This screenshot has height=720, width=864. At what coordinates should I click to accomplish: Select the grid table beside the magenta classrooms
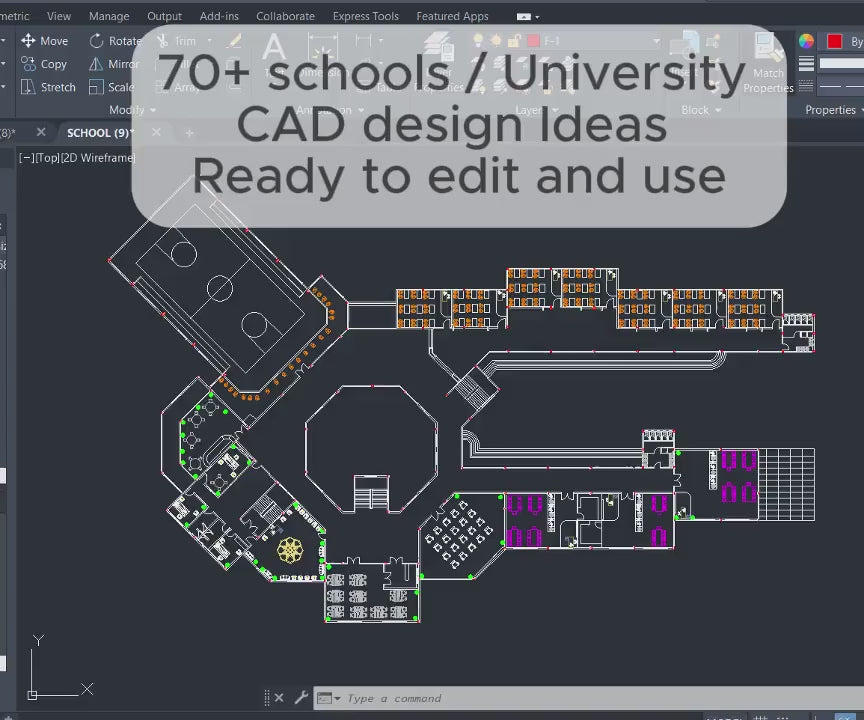point(786,484)
